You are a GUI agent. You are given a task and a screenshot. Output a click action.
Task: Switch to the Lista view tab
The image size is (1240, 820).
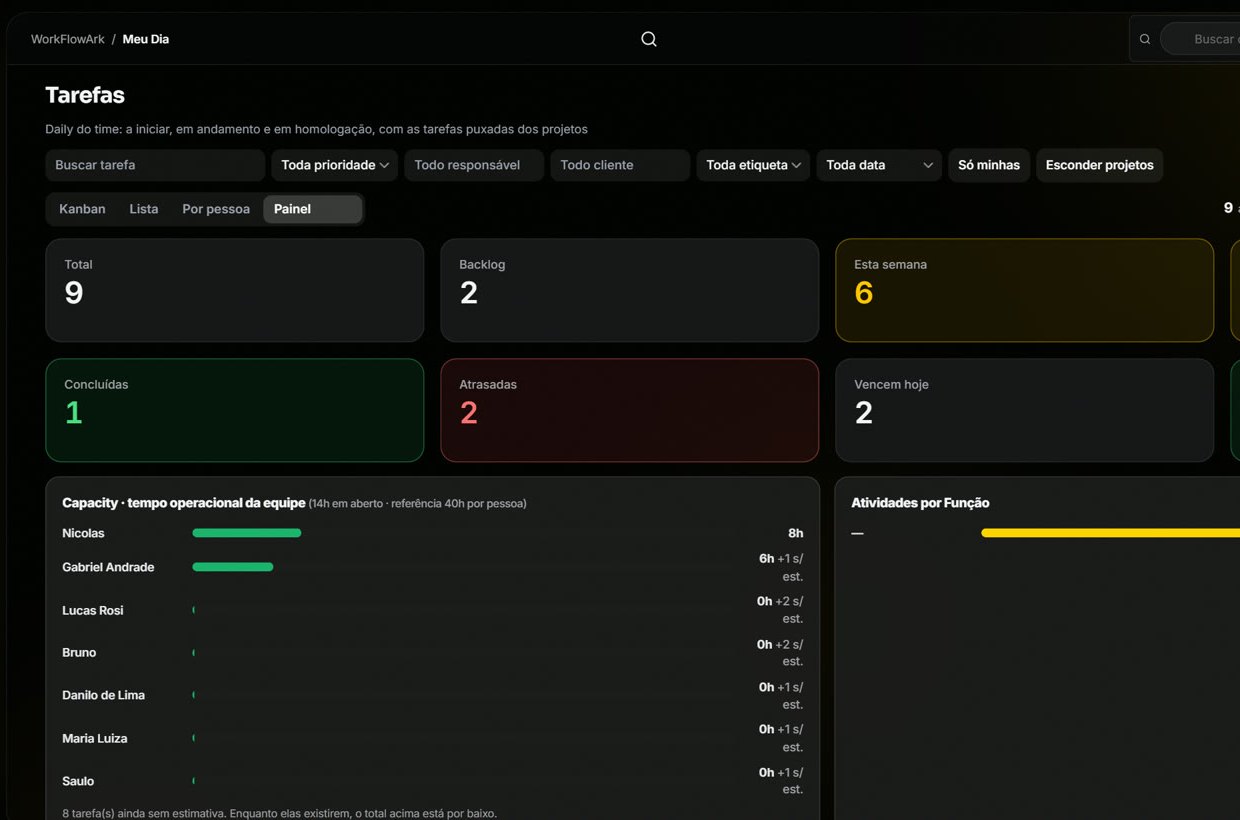144,209
